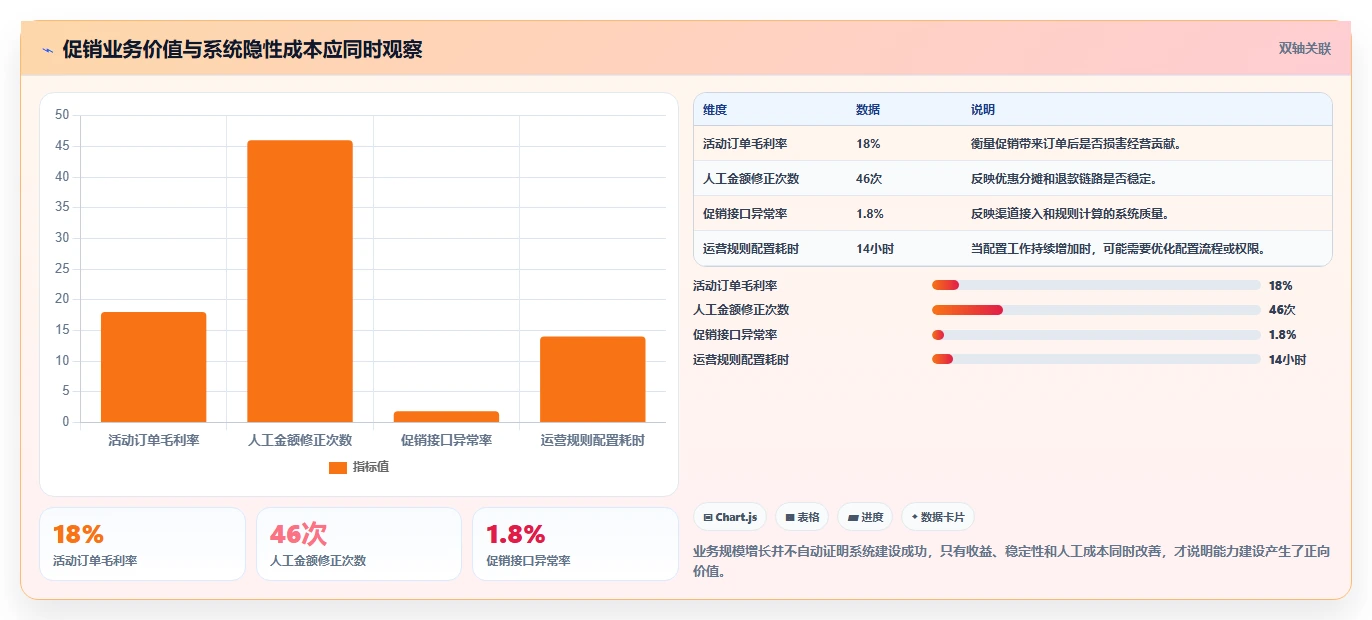Open the 1.8% 促销接口异常率 data card
The height and width of the screenshot is (620, 1372).
pyautogui.click(x=575, y=544)
